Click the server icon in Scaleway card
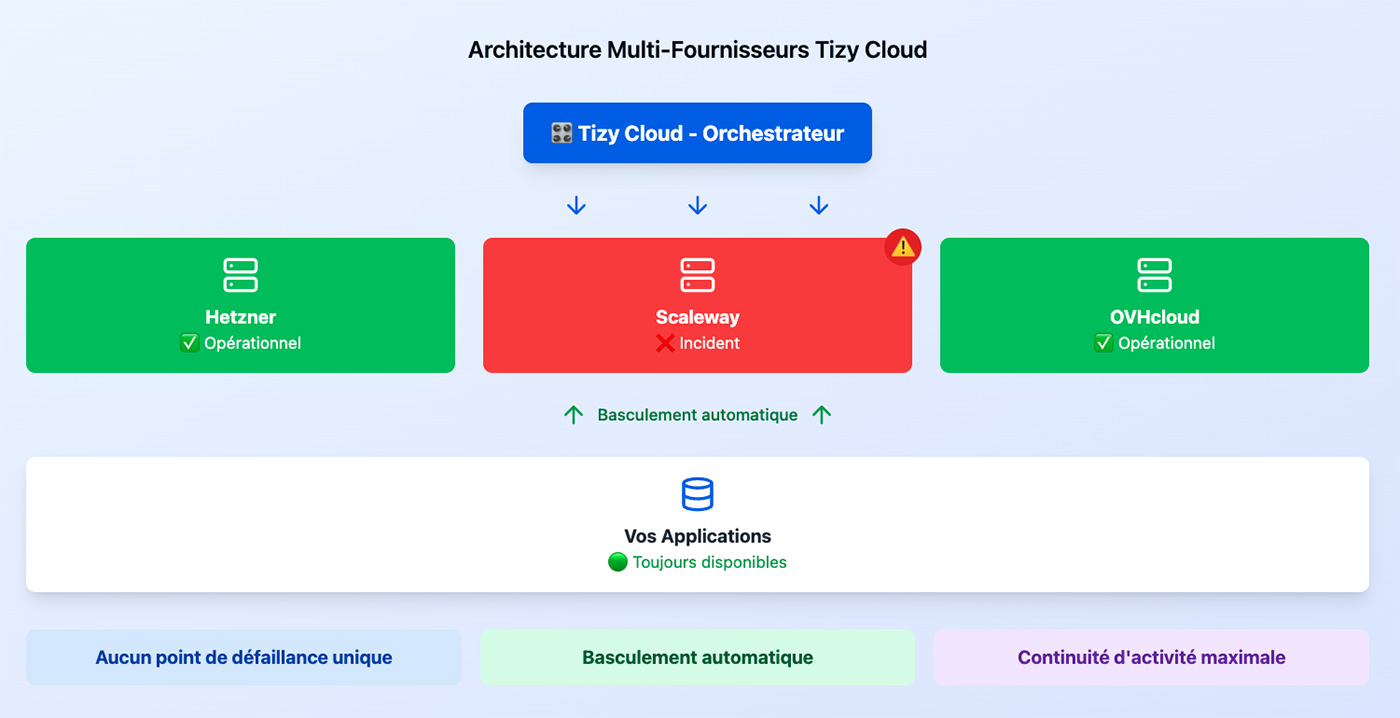Image resolution: width=1400 pixels, height=718 pixels. [697, 275]
